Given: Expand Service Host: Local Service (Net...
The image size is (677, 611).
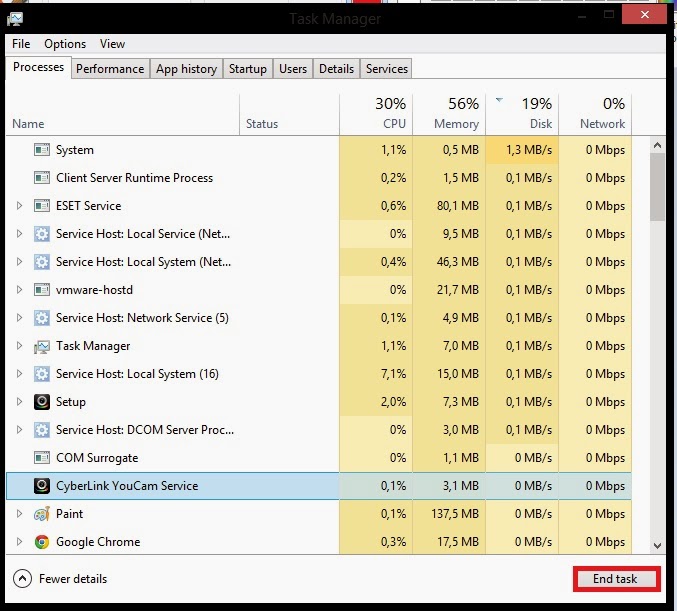Looking at the screenshot, I should click(19, 234).
